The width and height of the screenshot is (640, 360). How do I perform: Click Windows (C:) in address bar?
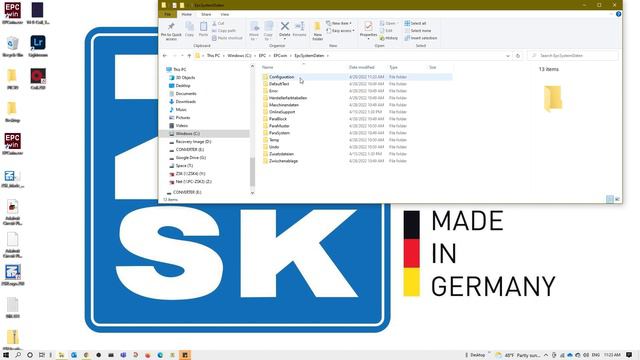coord(239,56)
